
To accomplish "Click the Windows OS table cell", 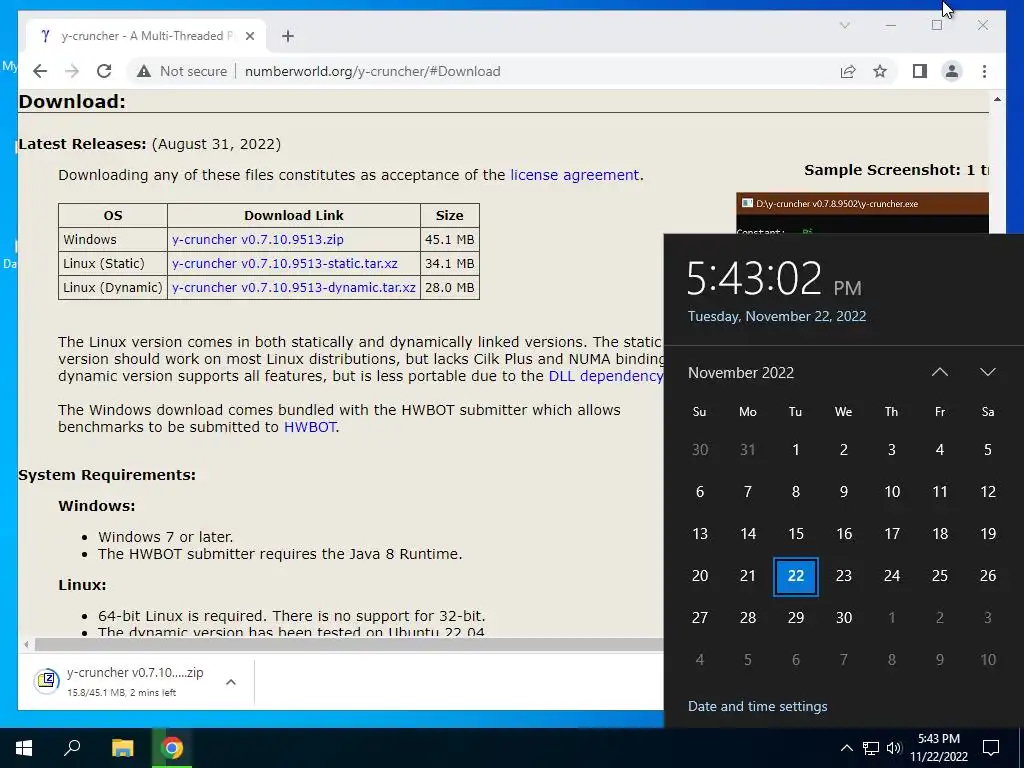I will pyautogui.click(x=113, y=240).
